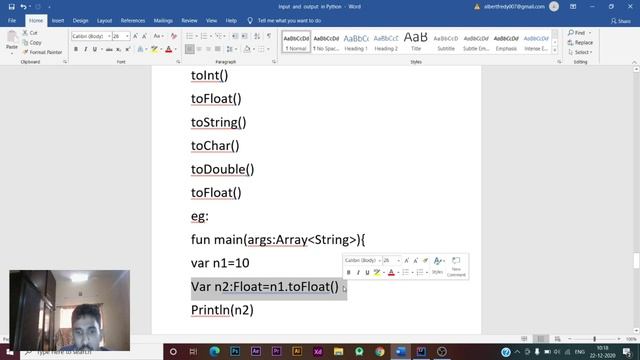This screenshot has width=640, height=360.
Task: Click the Replace command
Action: pyautogui.click(x=580, y=42)
